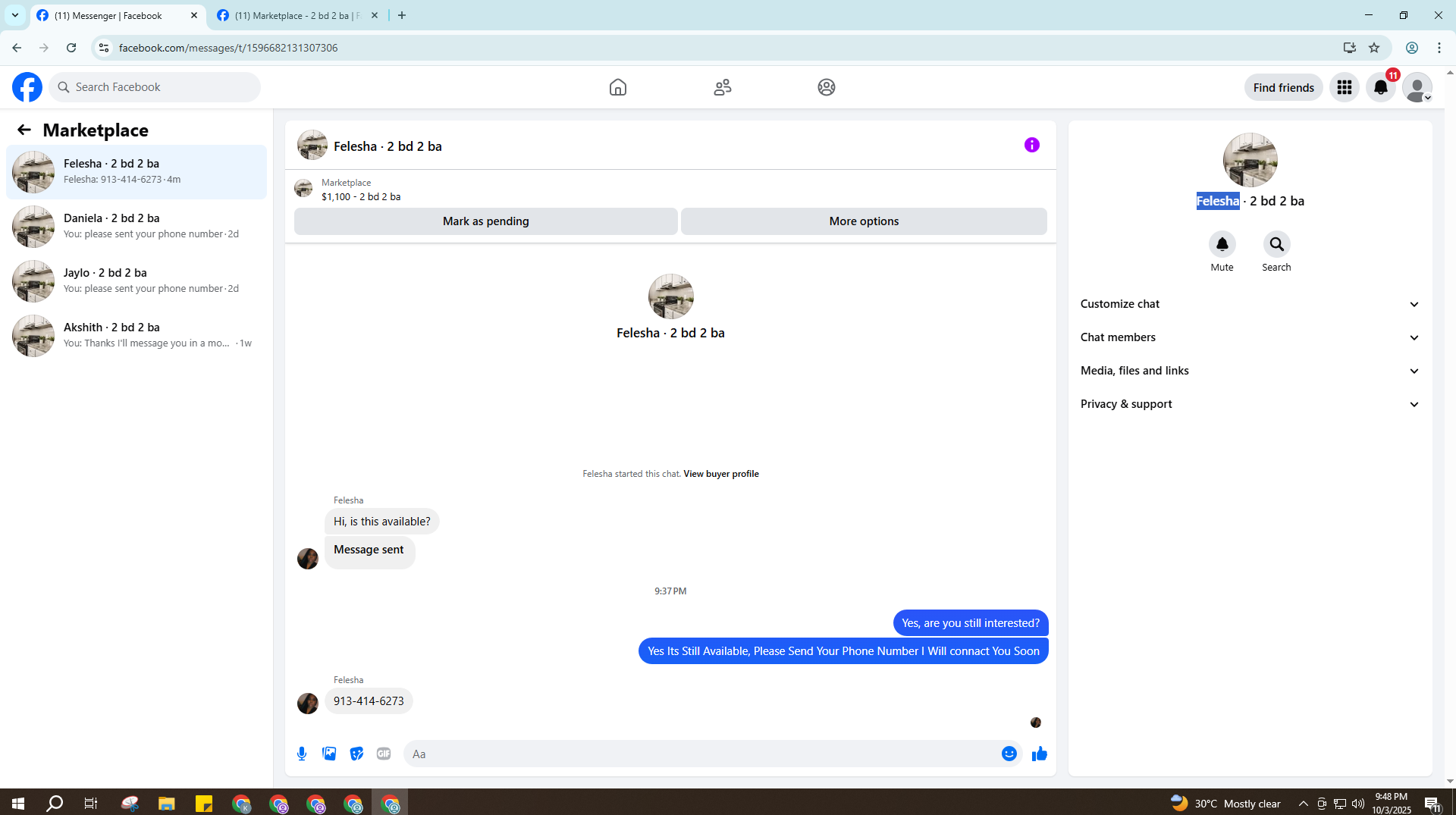Open the weather widget showing 30°C

1225,804
